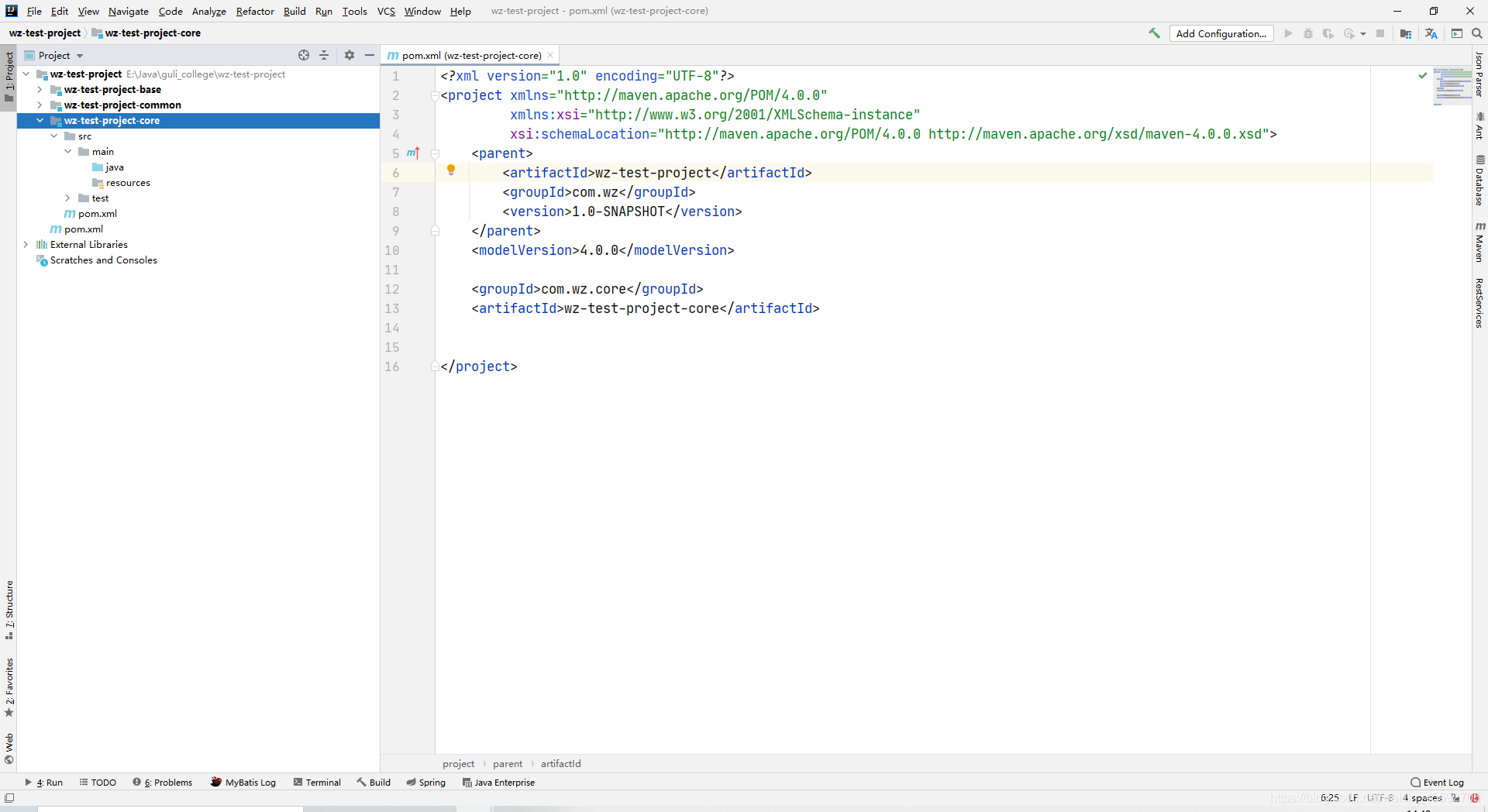Screen dimensions: 1488x812
Task: Open the Web tool window
Action: point(9,748)
